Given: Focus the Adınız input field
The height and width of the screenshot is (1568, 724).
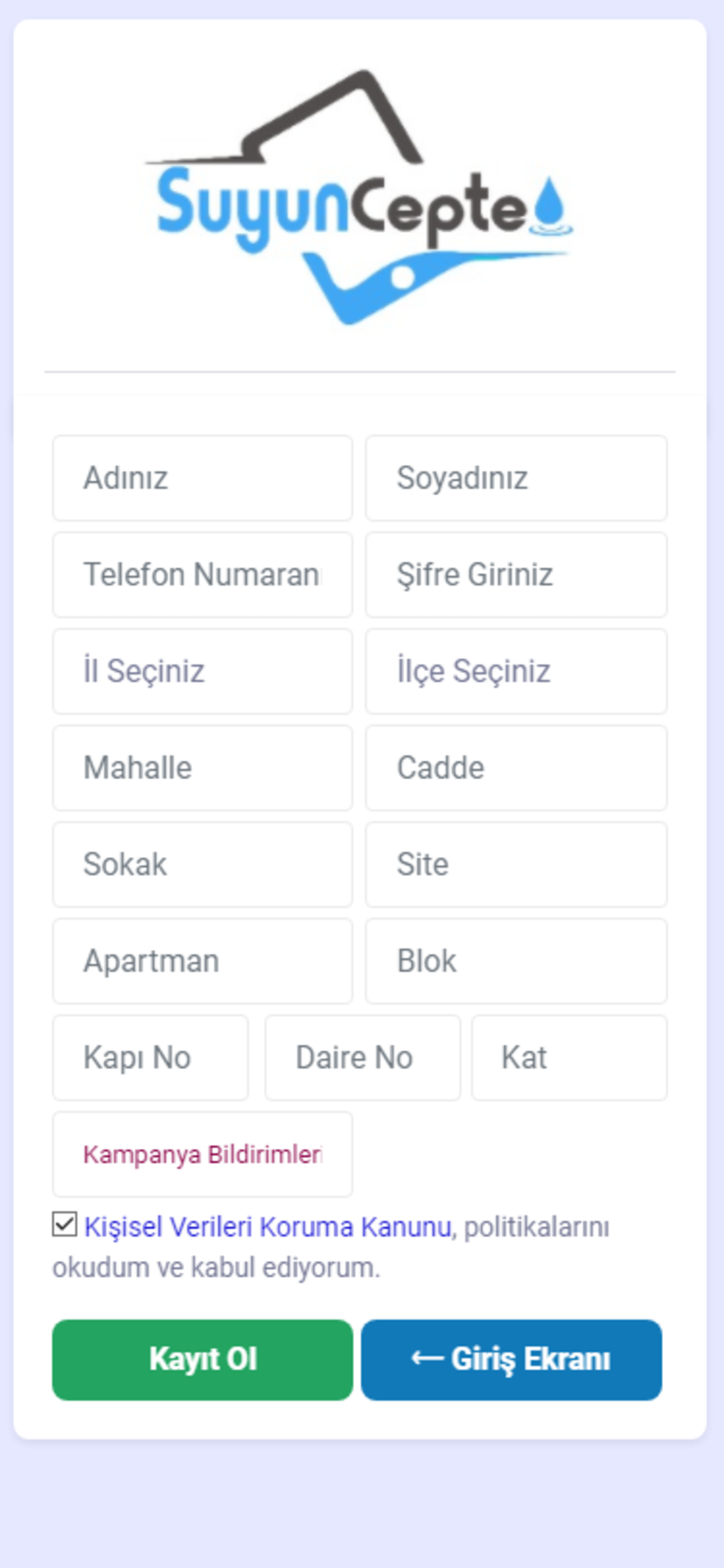Looking at the screenshot, I should click(203, 478).
